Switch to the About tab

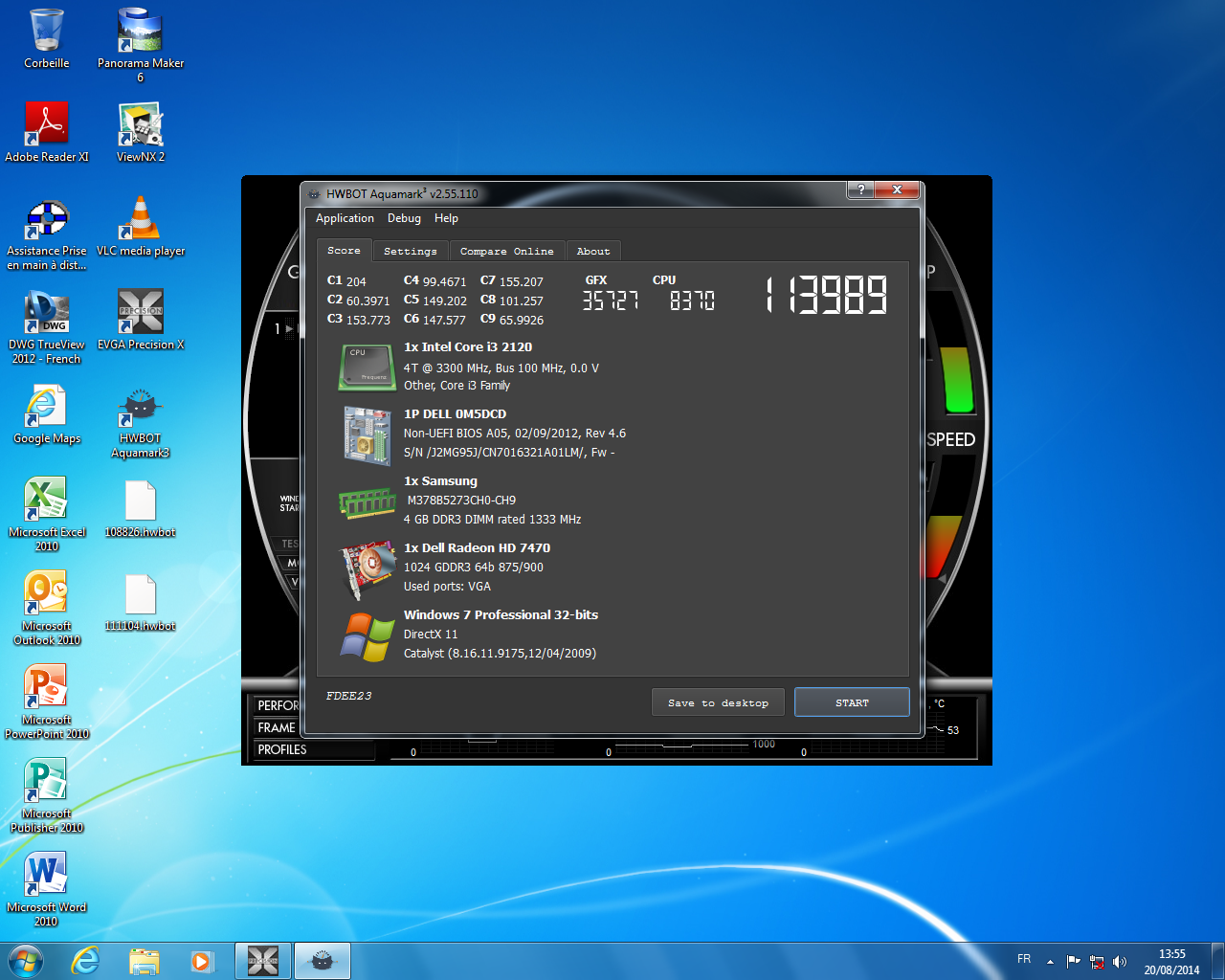click(593, 251)
